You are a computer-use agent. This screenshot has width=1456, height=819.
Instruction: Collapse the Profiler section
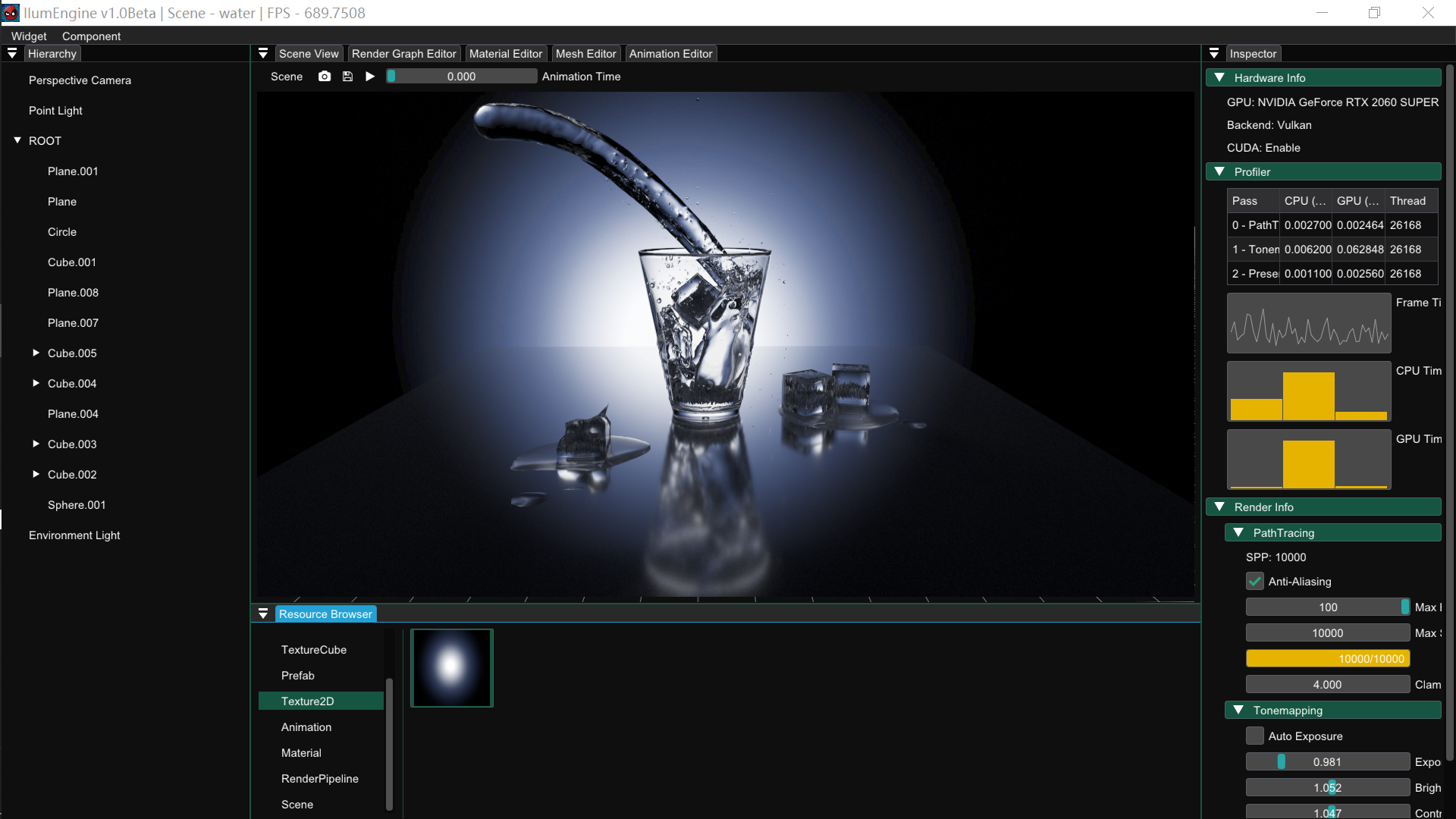(x=1219, y=172)
